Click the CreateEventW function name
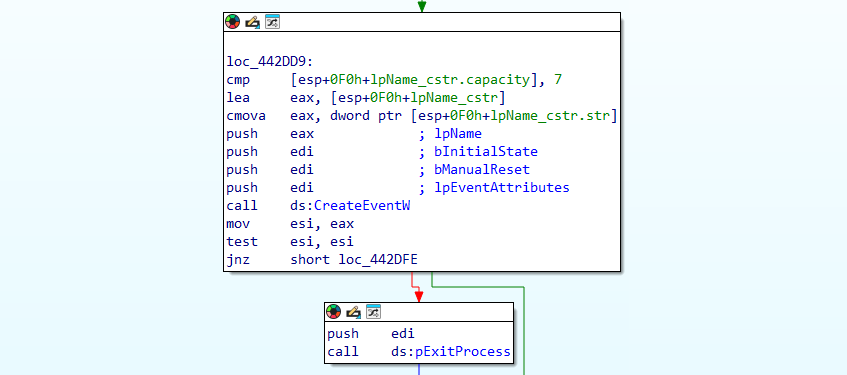The image size is (847, 375). coord(362,206)
